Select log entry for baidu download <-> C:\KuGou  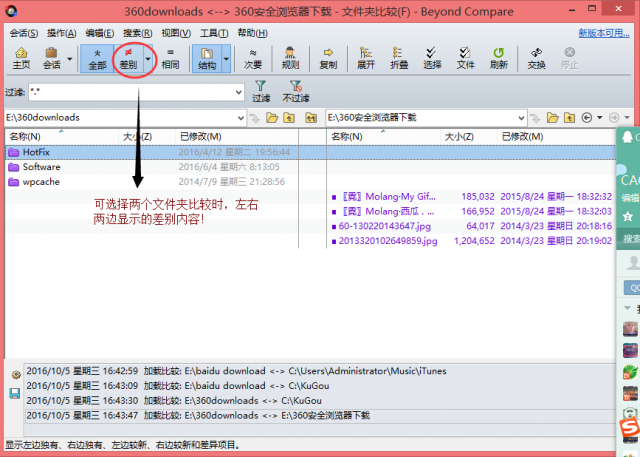click(x=319, y=386)
